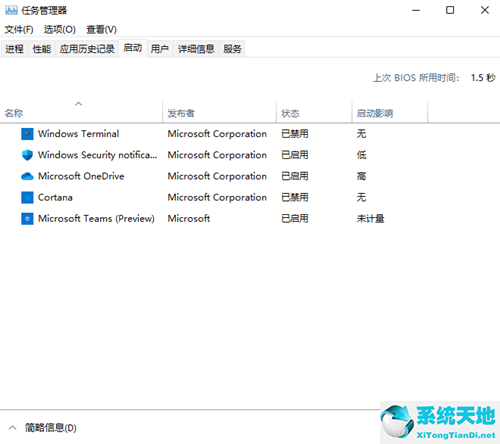500x444 pixels.
Task: Select the Windows Security notifica... row name
Action: (x=97, y=155)
